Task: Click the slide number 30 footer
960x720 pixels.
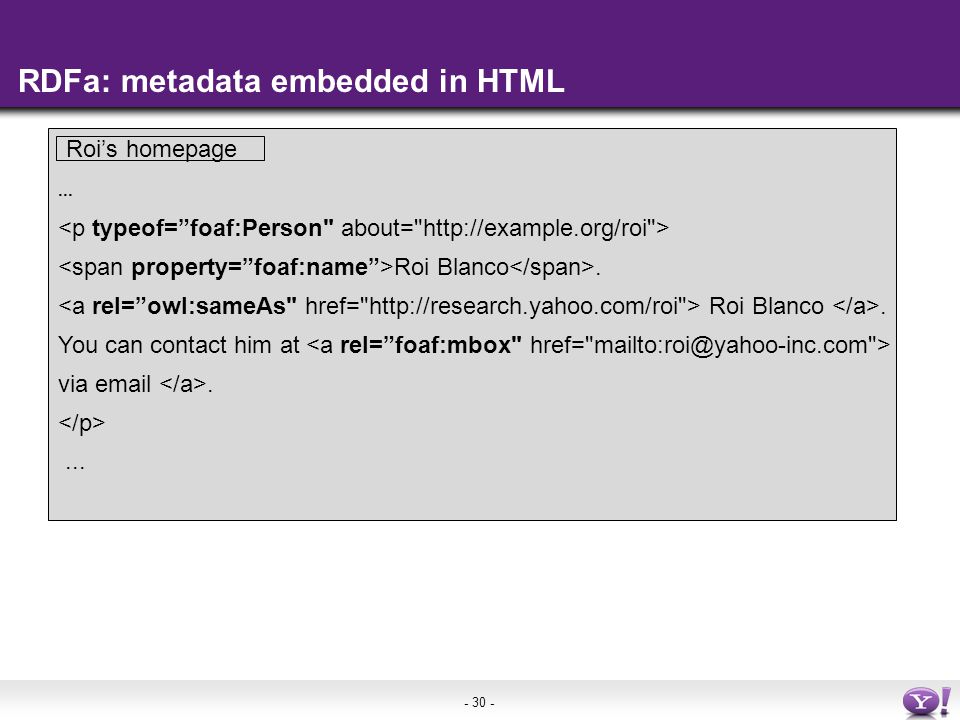Action: tap(479, 702)
